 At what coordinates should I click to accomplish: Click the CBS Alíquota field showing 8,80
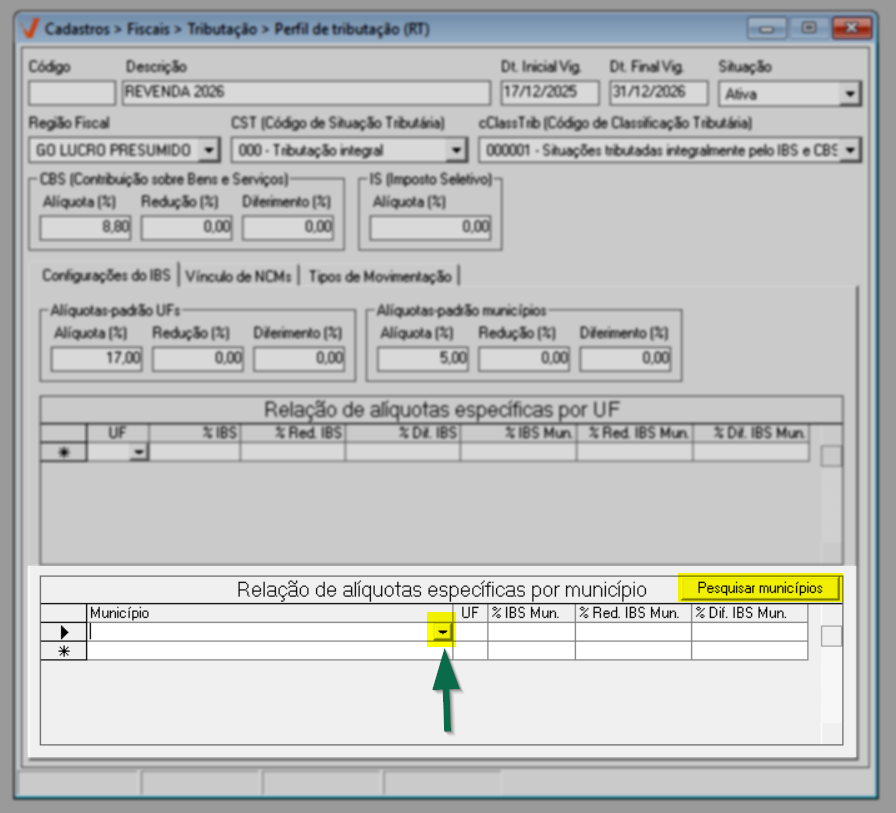(86, 227)
